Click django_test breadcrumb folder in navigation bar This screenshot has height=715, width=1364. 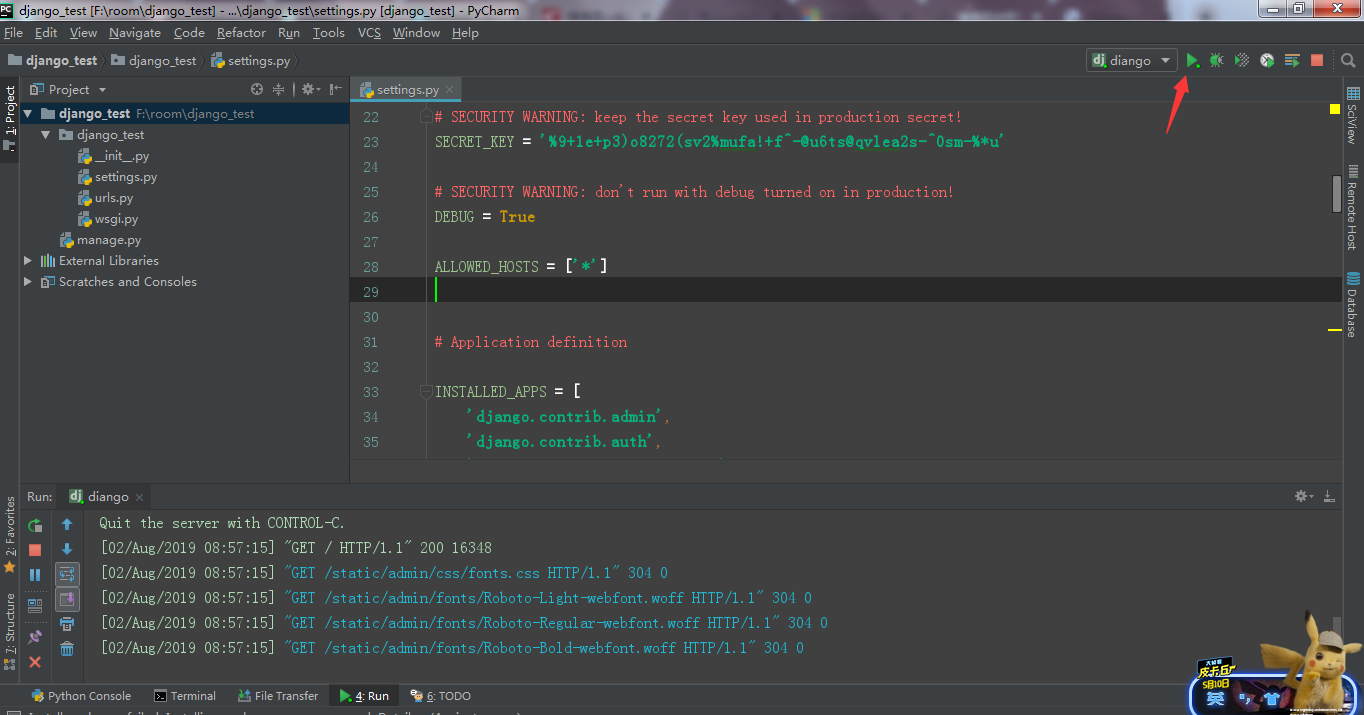154,61
